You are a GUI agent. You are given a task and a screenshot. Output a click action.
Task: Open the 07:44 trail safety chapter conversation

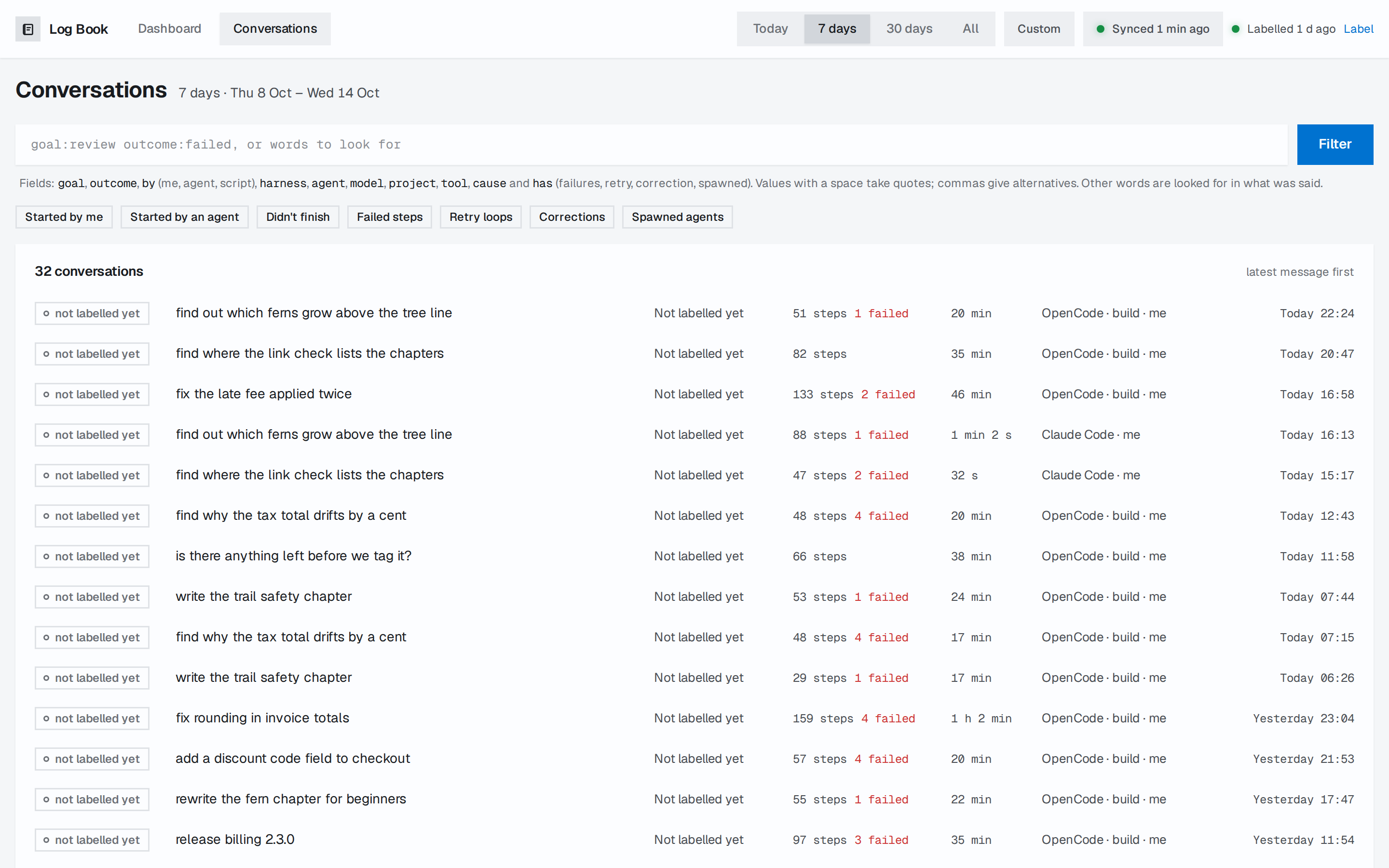coord(694,597)
